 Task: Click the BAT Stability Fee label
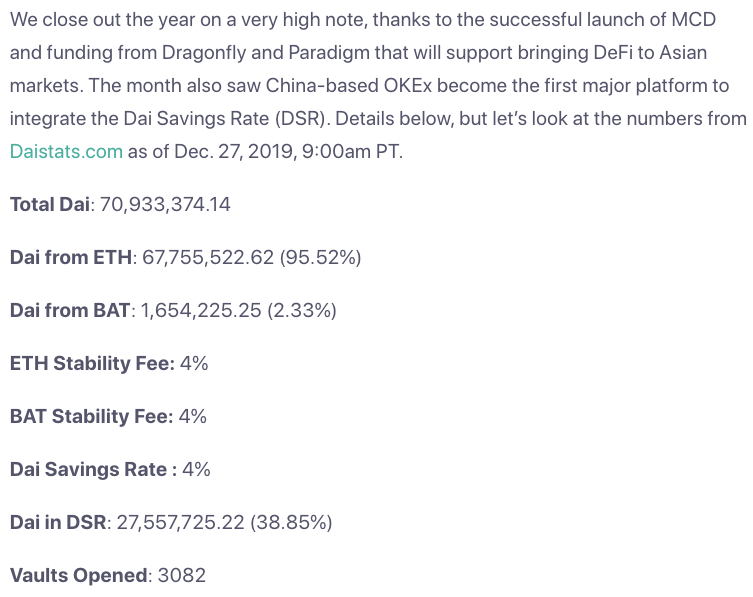point(91,416)
